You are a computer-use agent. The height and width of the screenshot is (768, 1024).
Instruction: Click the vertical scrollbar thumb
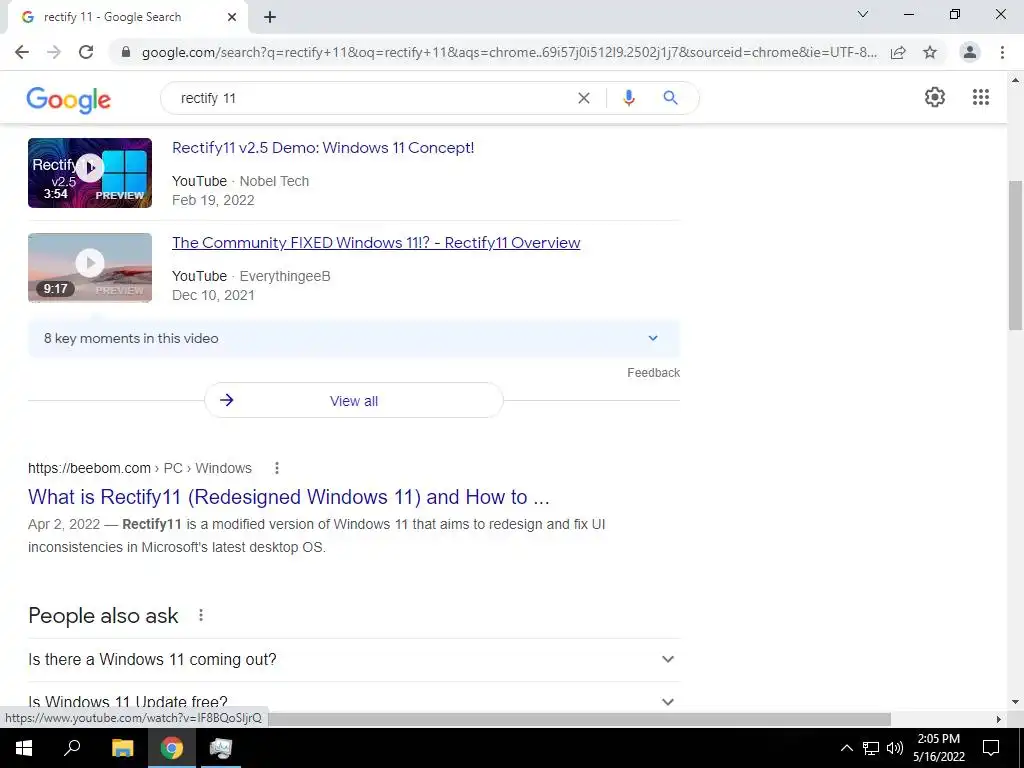[x=1016, y=255]
